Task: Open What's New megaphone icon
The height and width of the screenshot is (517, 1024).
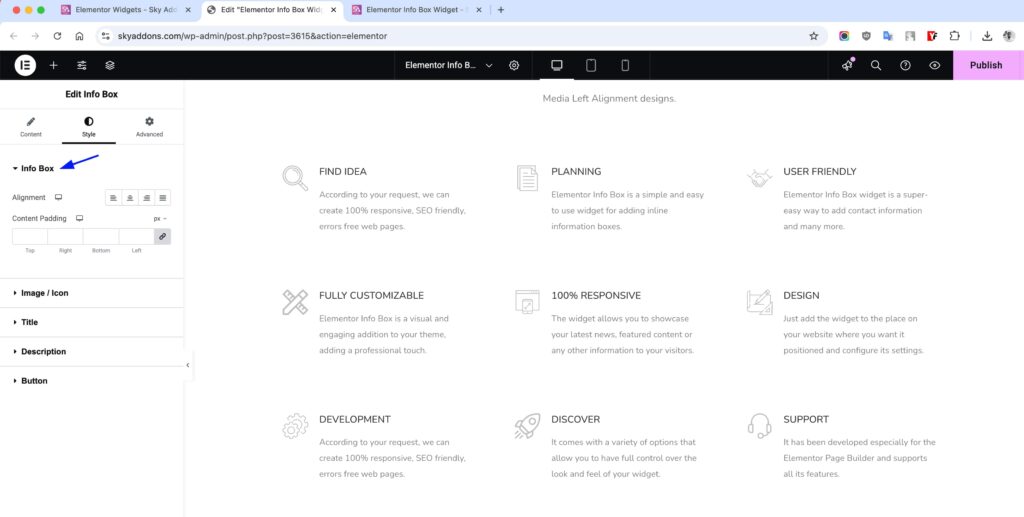Action: pos(848,65)
